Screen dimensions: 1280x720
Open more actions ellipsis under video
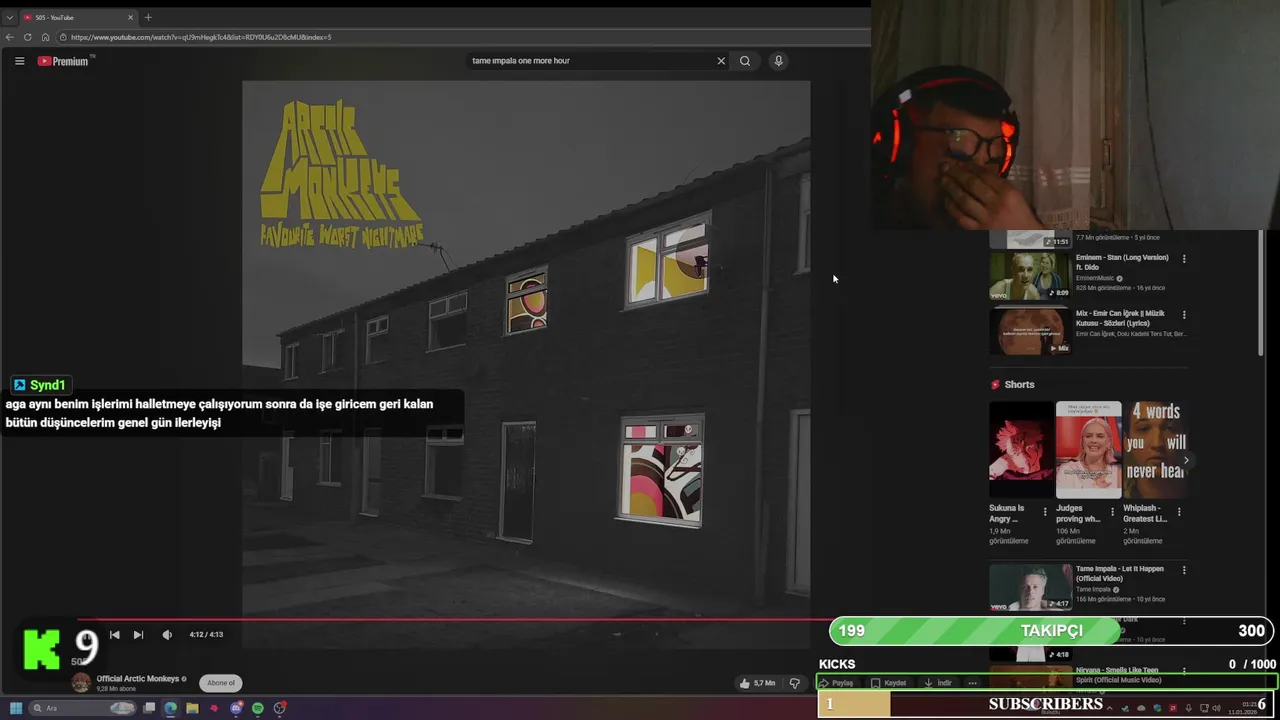click(972, 683)
